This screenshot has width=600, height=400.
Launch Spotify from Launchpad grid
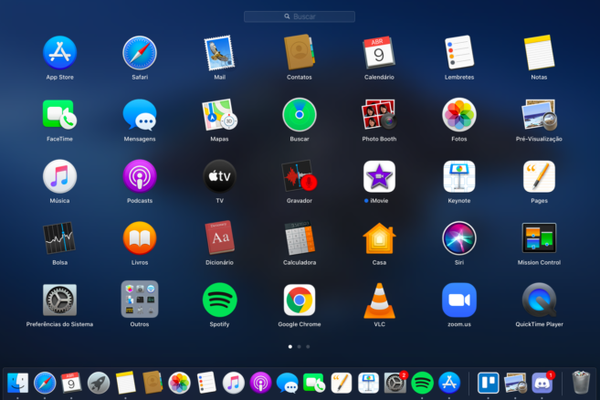(x=219, y=300)
